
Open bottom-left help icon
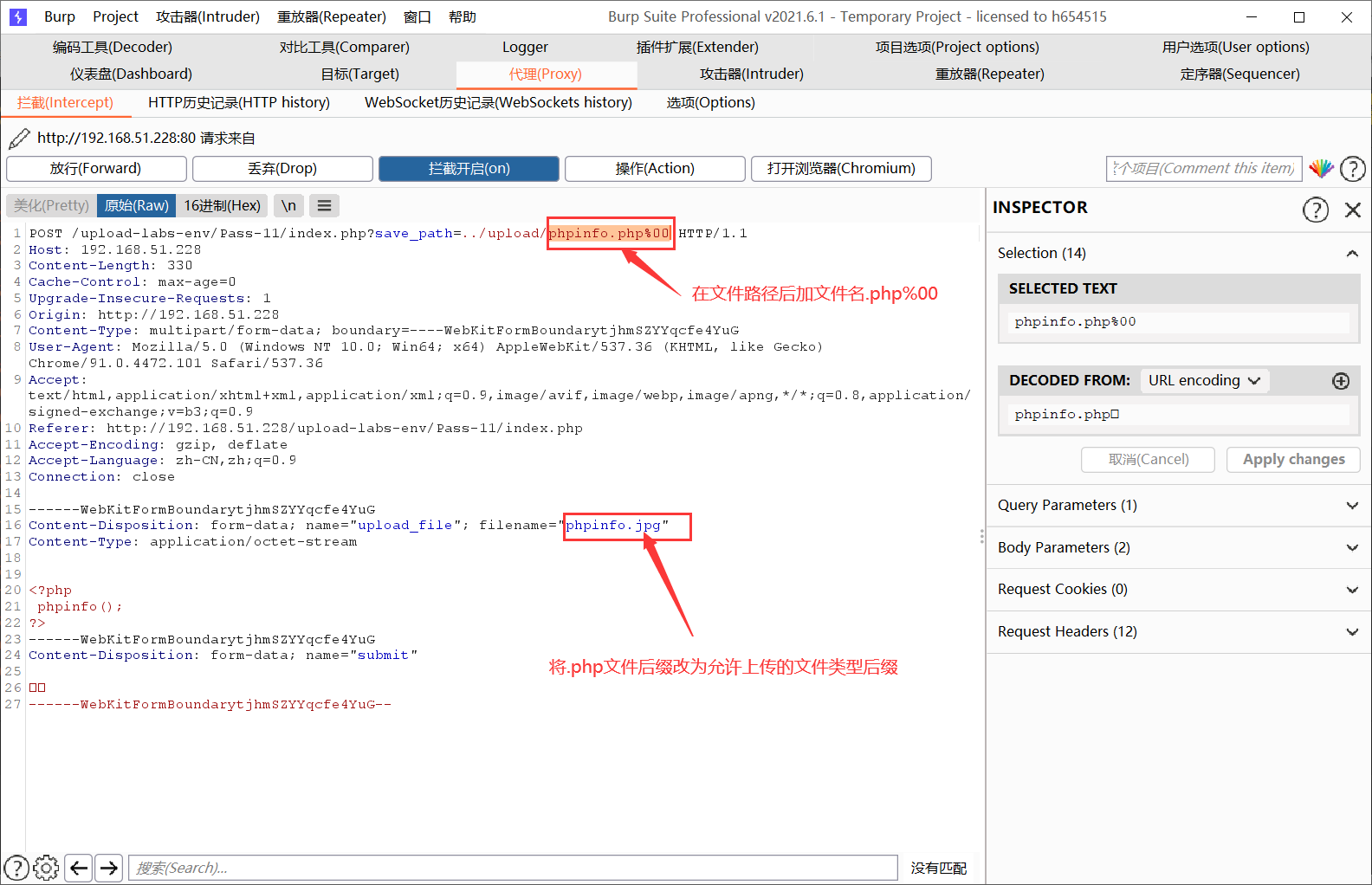[x=16, y=868]
